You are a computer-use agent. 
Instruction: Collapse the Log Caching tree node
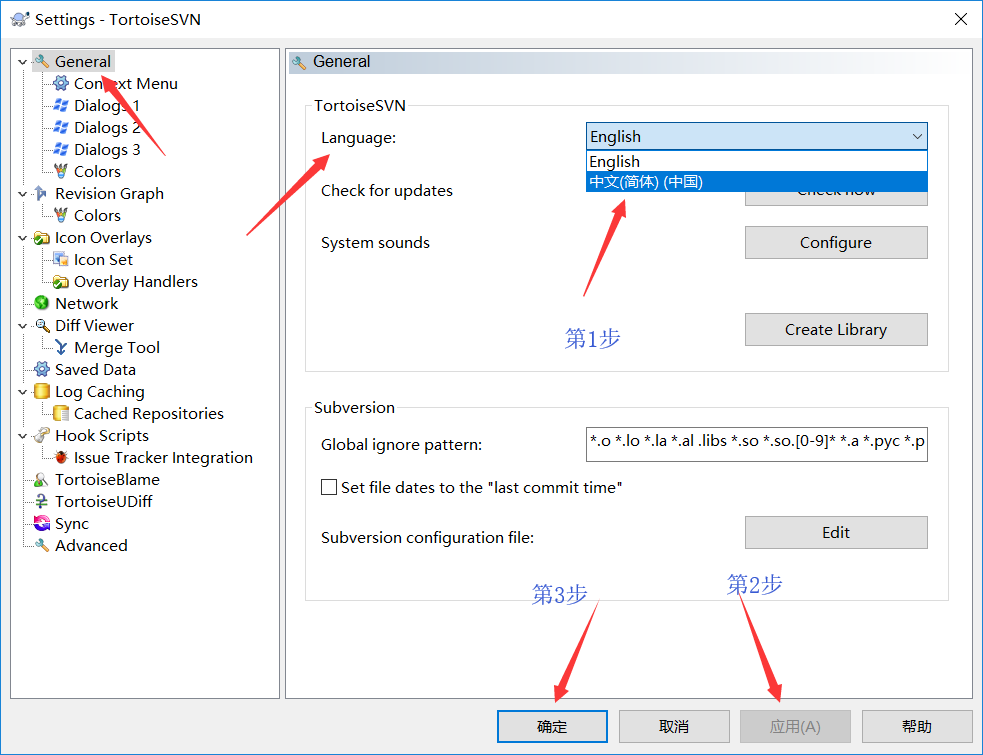[23, 392]
